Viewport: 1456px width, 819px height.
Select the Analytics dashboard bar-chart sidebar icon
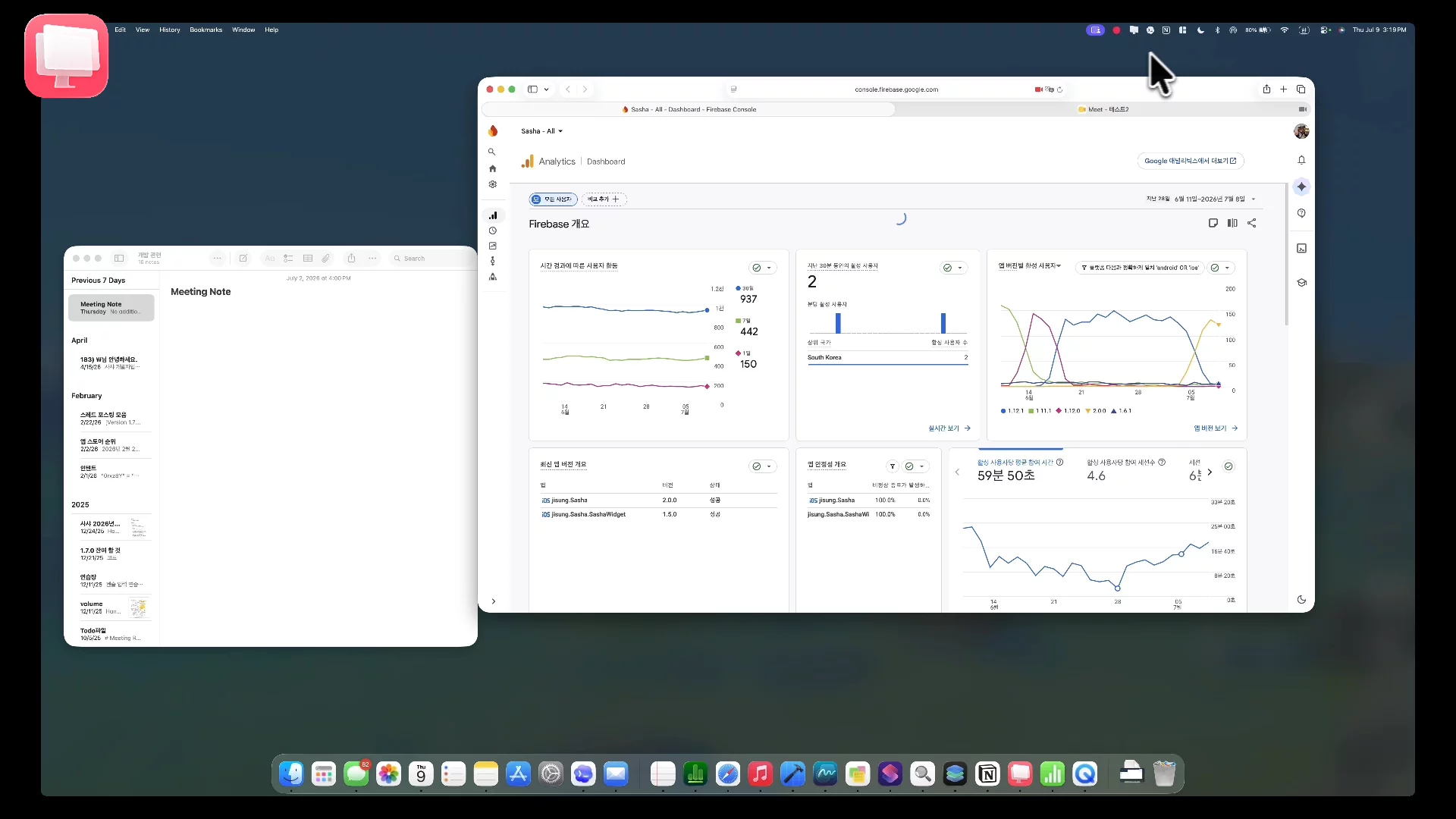click(493, 215)
